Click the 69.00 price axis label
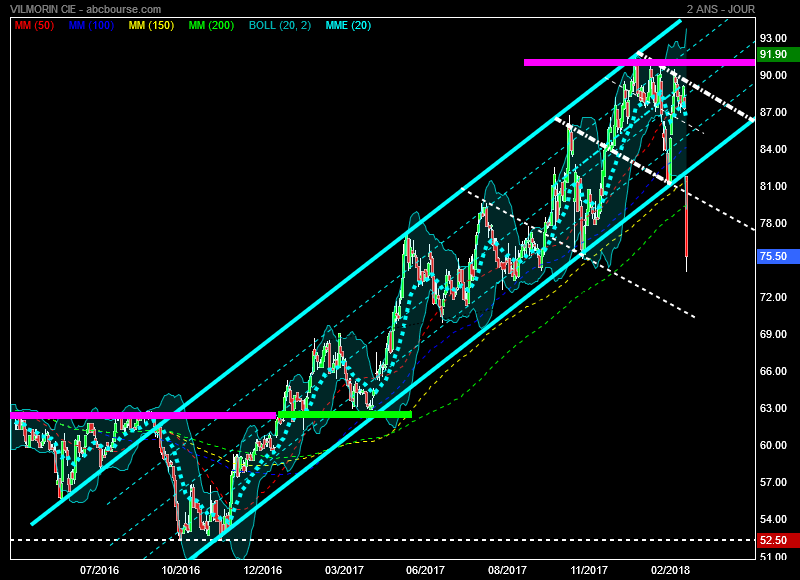Viewport: 800px width, 580px height. [773, 334]
